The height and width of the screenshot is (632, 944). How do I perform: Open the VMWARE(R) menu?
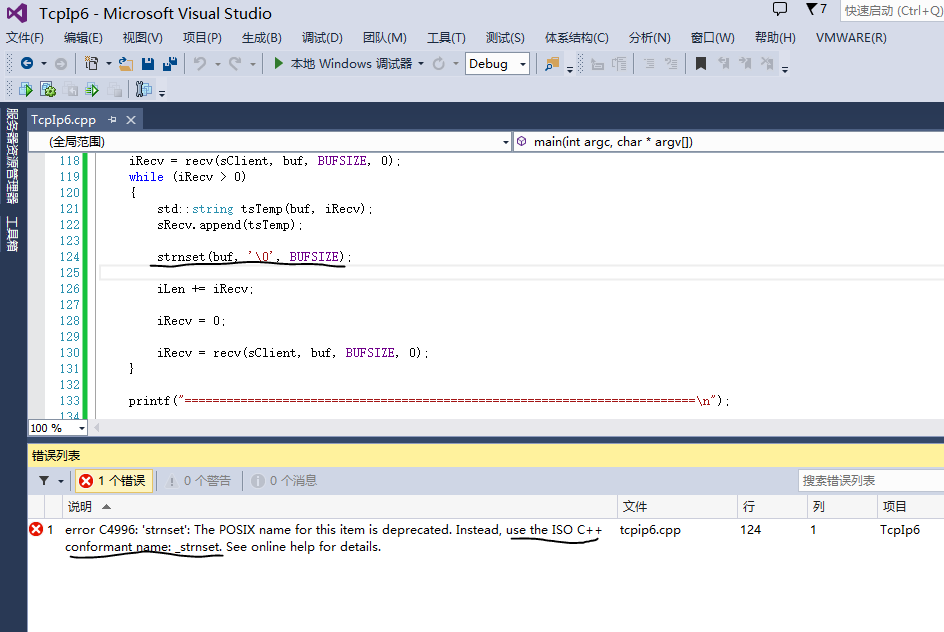(851, 38)
